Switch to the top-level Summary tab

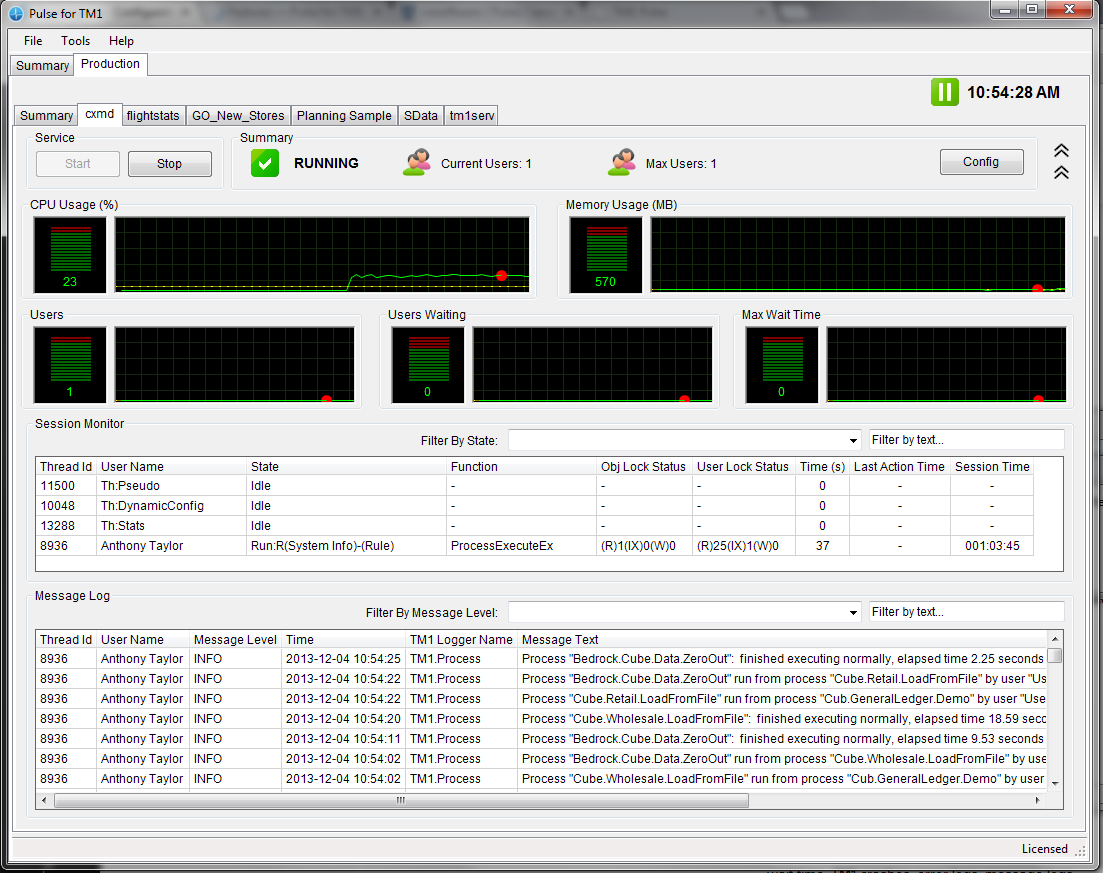42,65
